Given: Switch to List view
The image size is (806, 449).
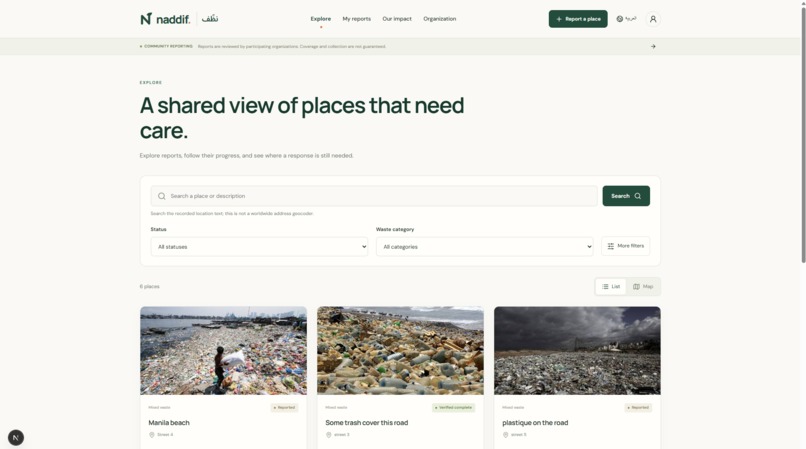Looking at the screenshot, I should (x=611, y=286).
